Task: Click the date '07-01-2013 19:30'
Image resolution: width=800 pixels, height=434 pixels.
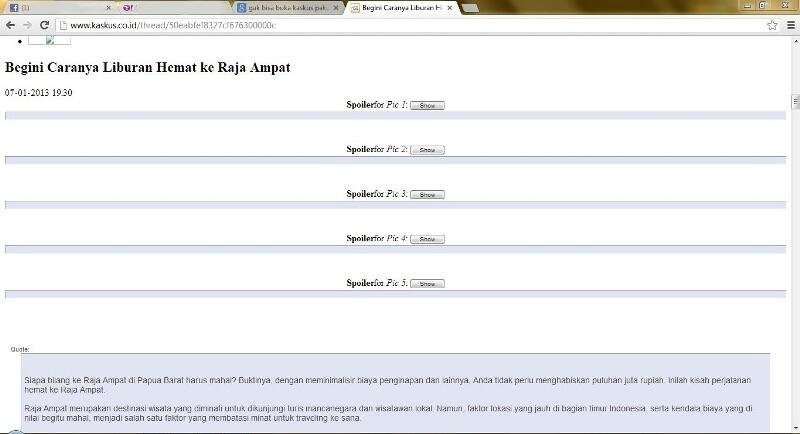Action: 39,93
